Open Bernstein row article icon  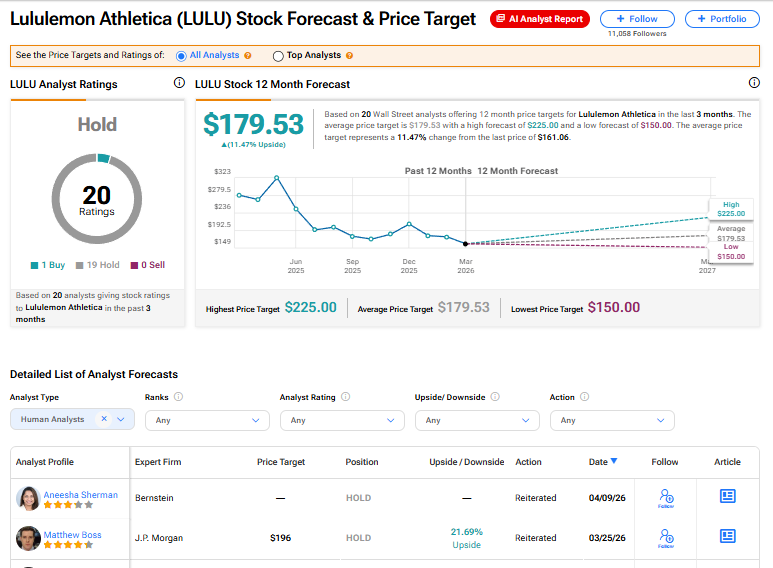tap(728, 496)
